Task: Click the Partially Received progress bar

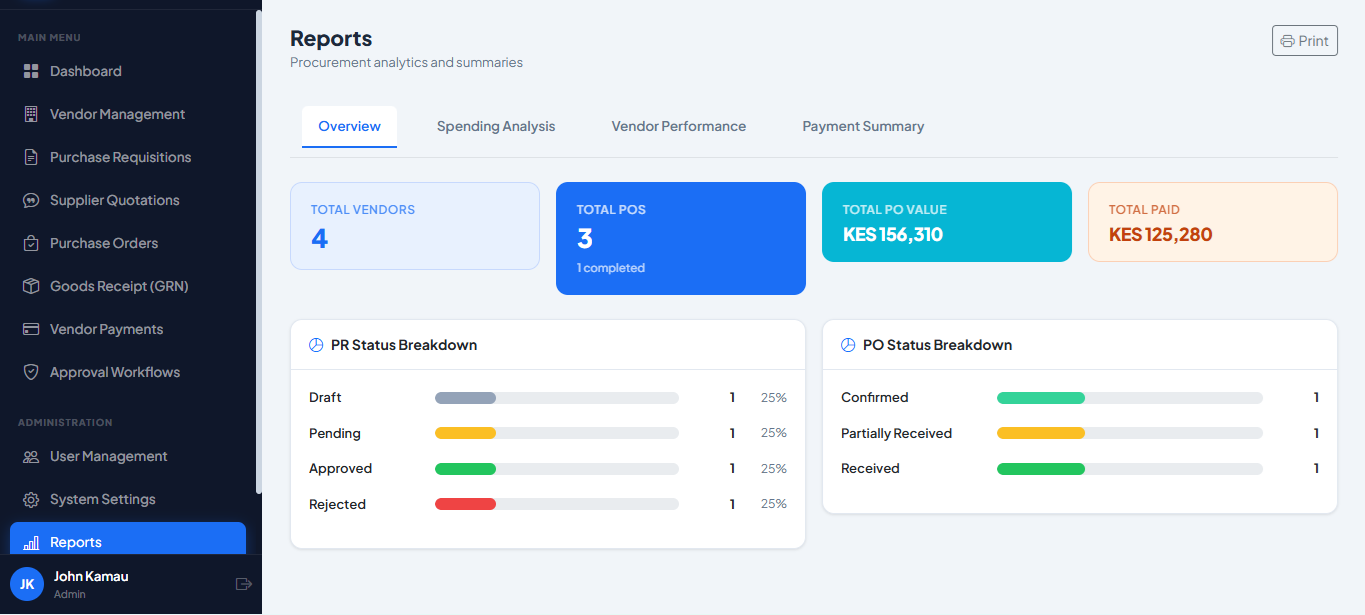Action: [x=1129, y=433]
